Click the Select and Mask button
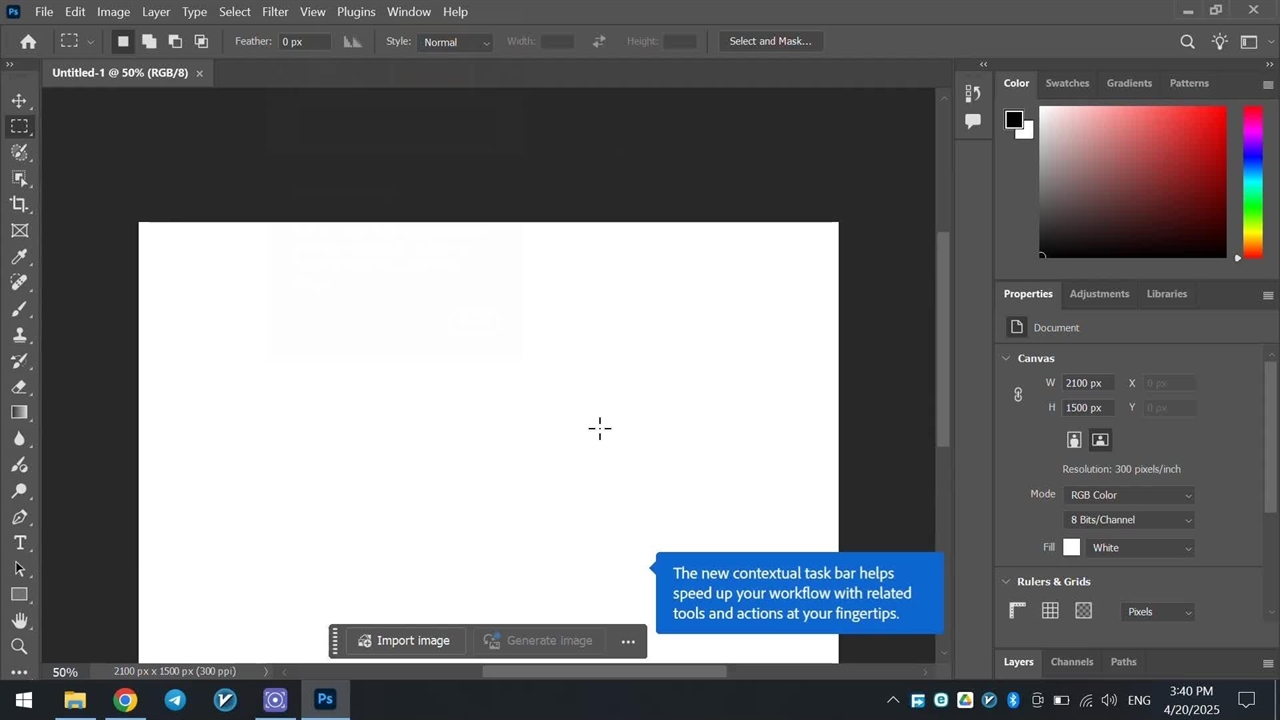Viewport: 1280px width, 720px height. 770,41
